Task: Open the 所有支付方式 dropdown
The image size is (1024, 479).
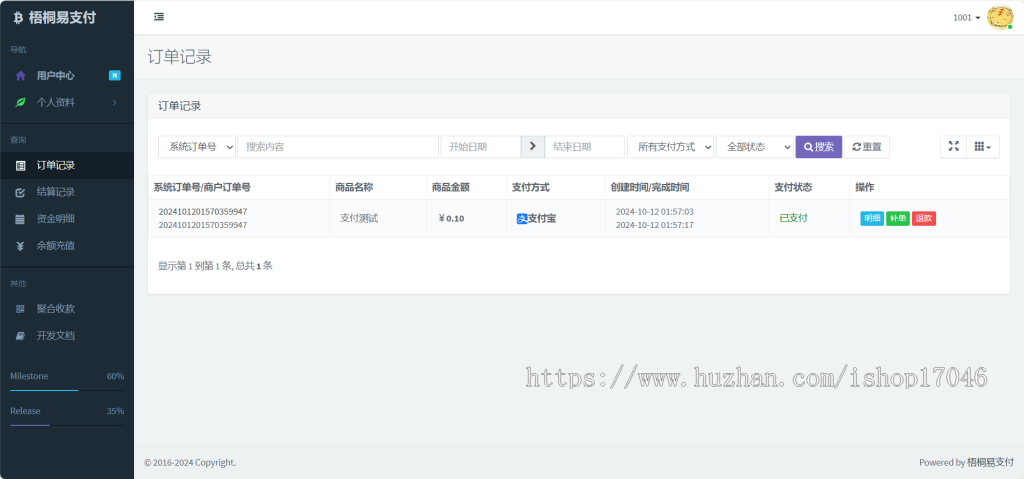Action: coord(671,147)
